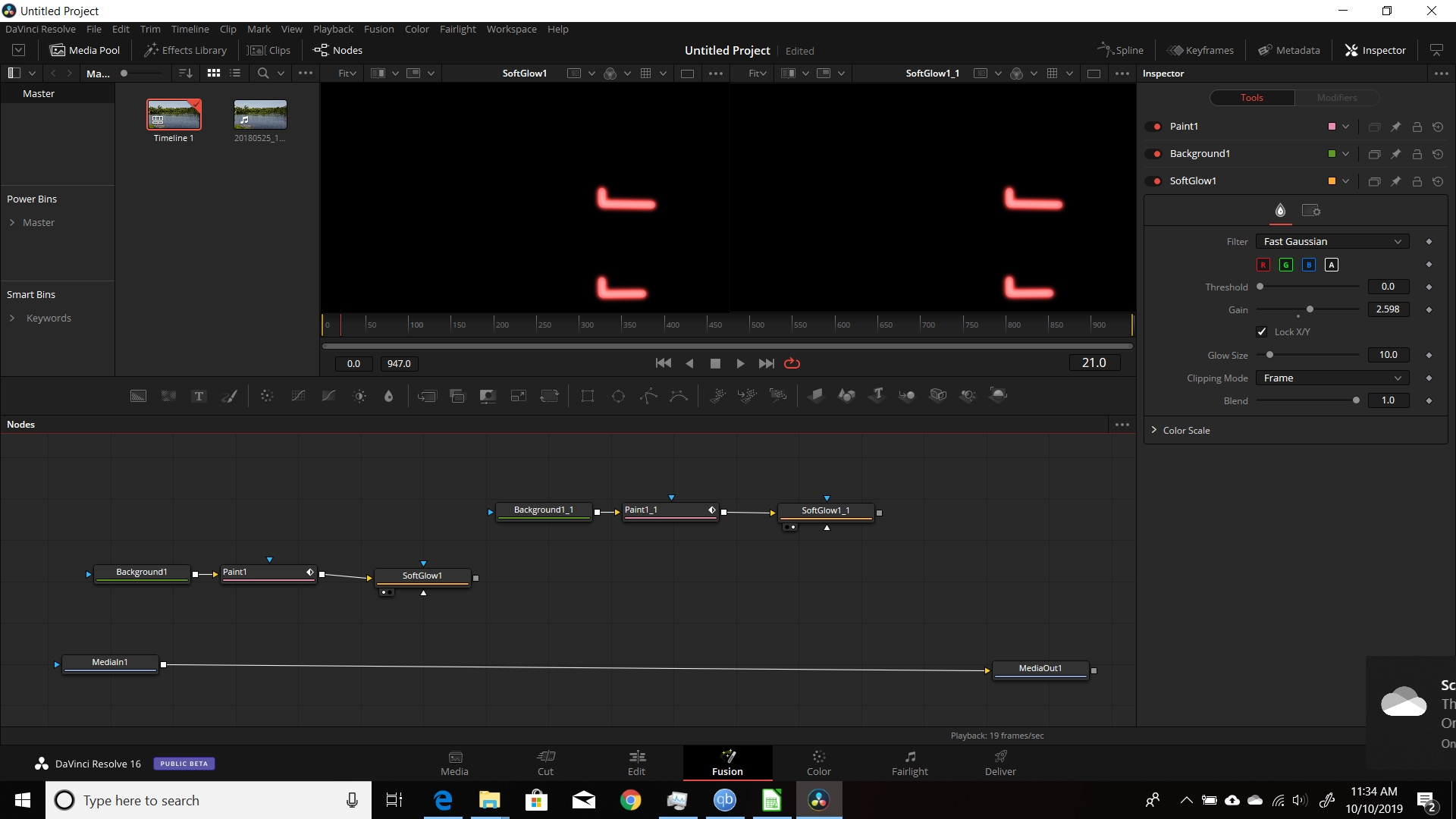
Task: Lock the Background1 tool in Inspector
Action: coord(1417,154)
